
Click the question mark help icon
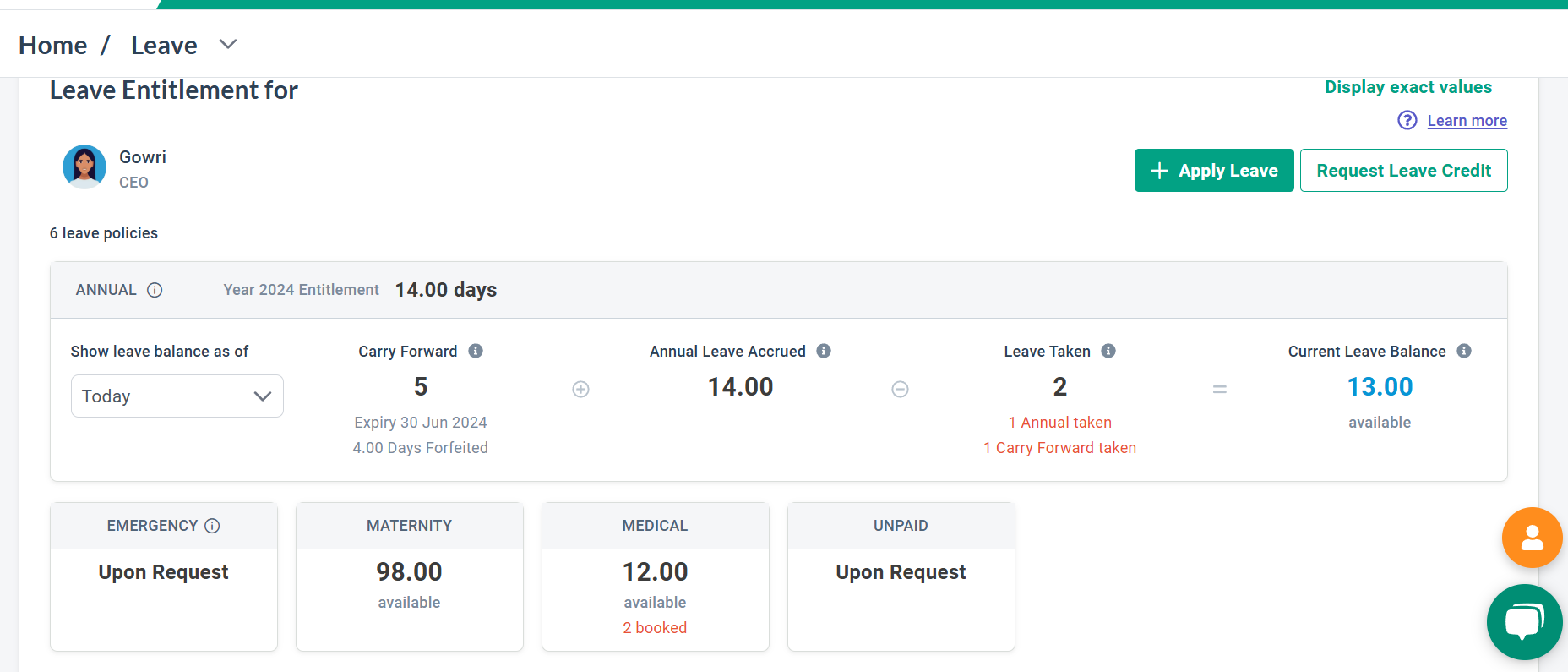coord(1407,121)
